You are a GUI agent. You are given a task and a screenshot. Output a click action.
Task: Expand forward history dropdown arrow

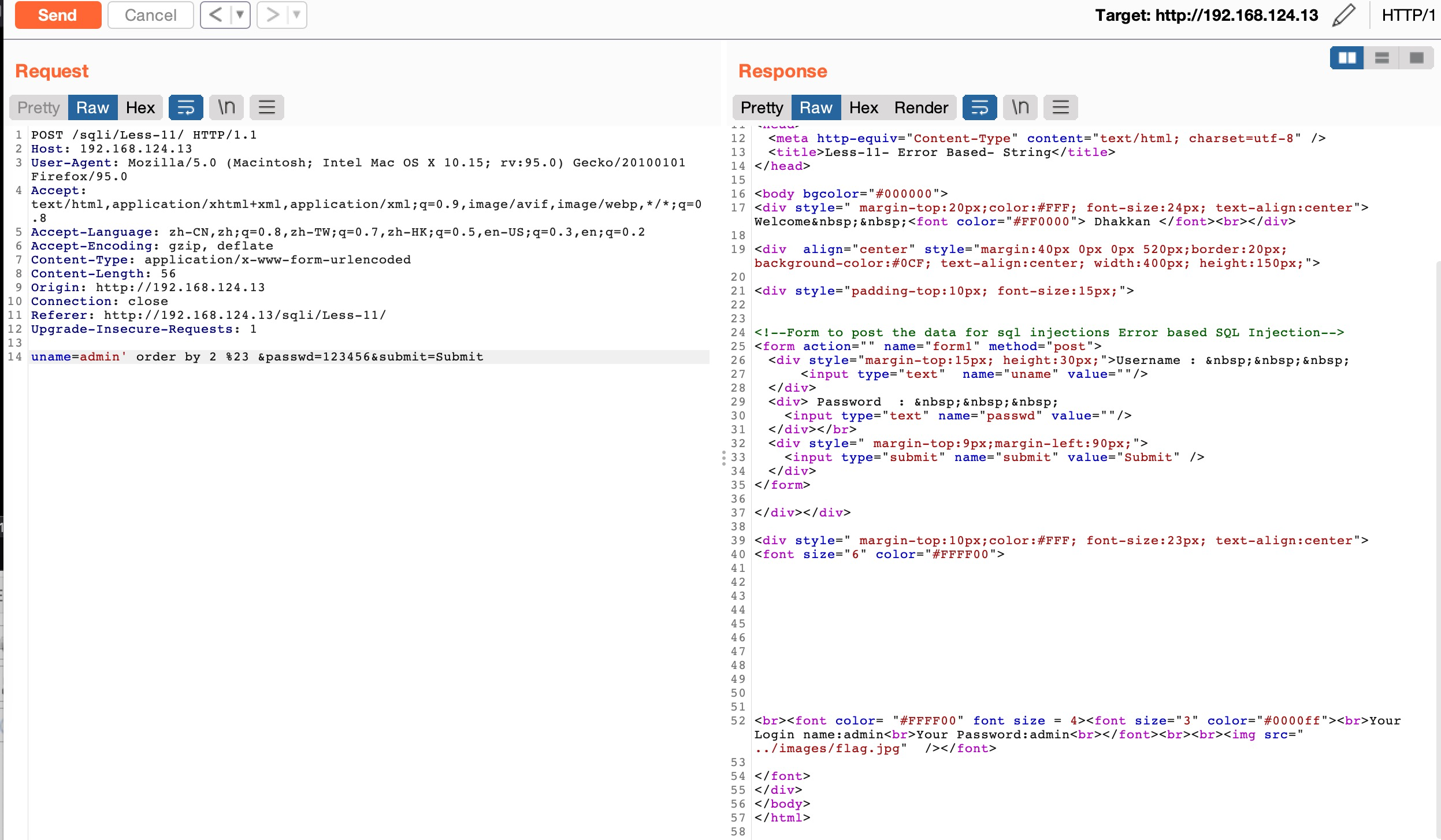coord(296,15)
